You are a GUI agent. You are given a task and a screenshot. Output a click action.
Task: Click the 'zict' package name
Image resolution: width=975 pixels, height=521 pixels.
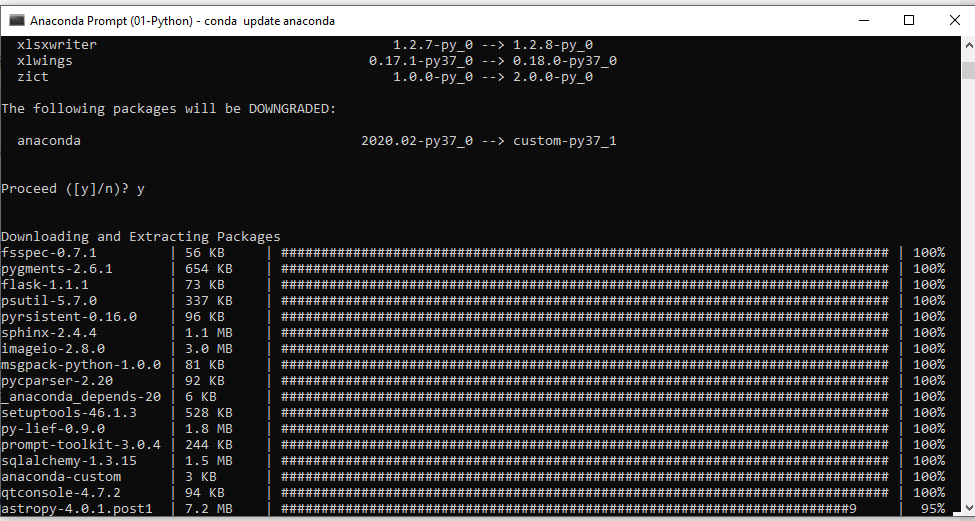coord(33,77)
